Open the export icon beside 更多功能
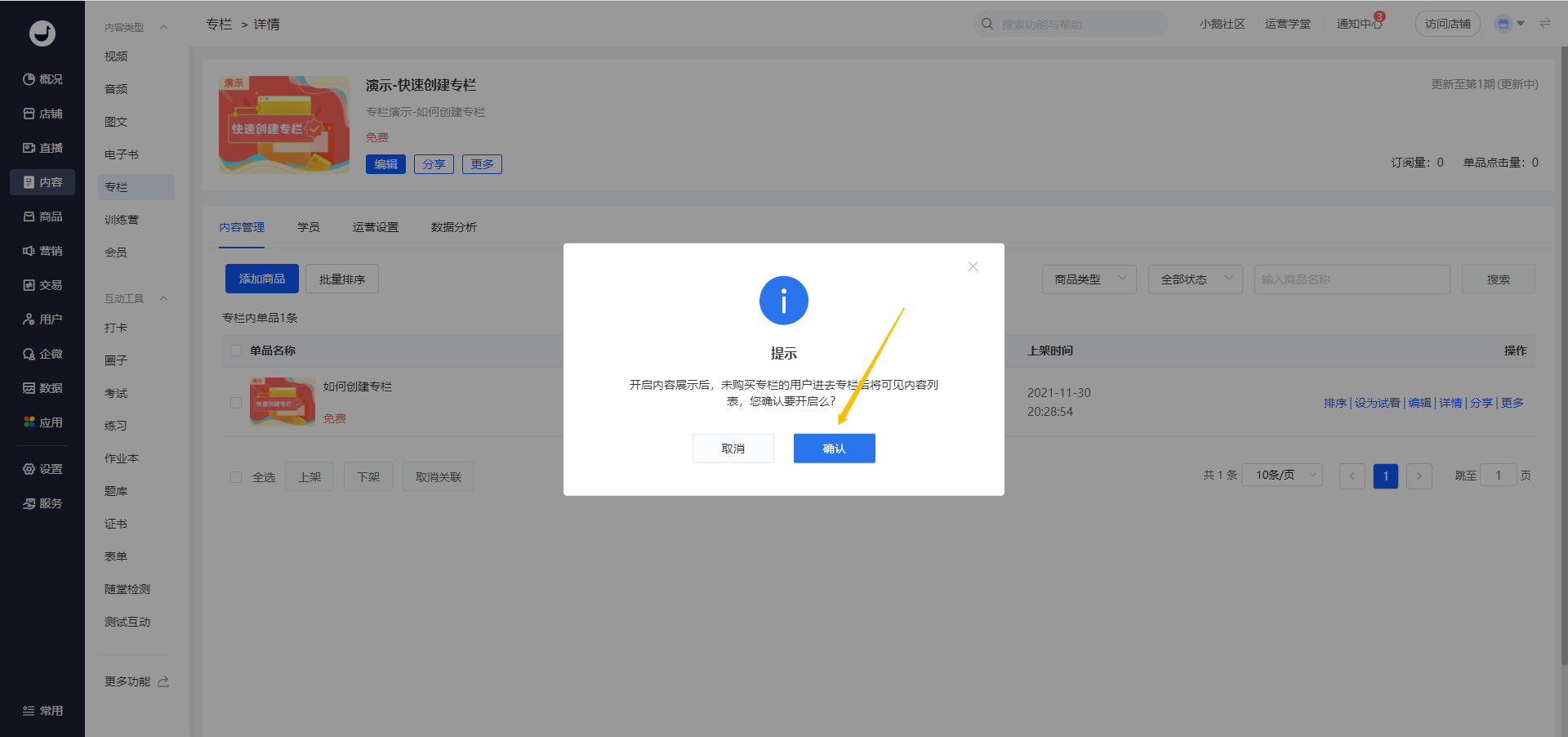The height and width of the screenshot is (737, 1568). pos(163,681)
